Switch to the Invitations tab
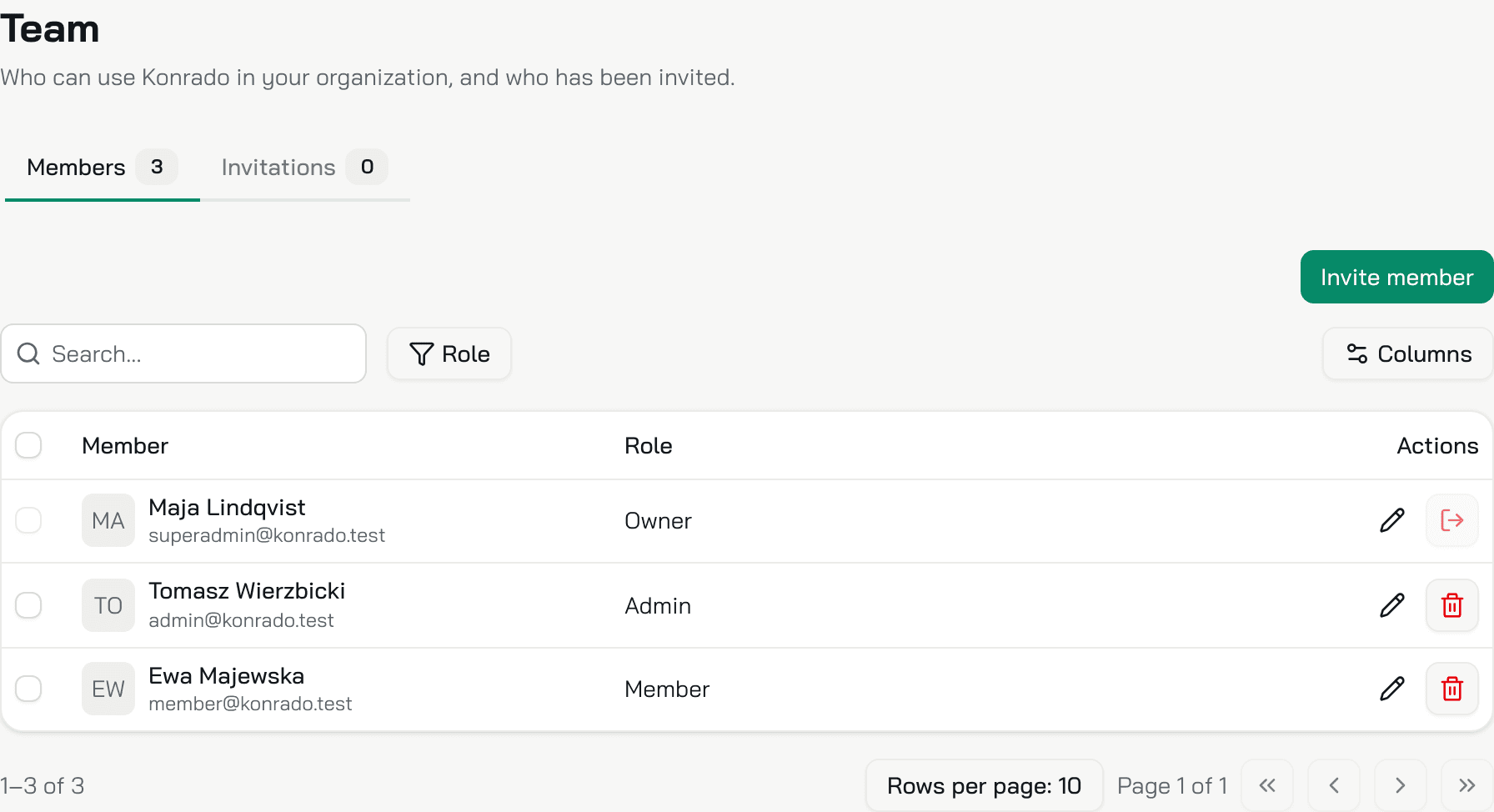Screen dimensions: 1494x812 304,168
